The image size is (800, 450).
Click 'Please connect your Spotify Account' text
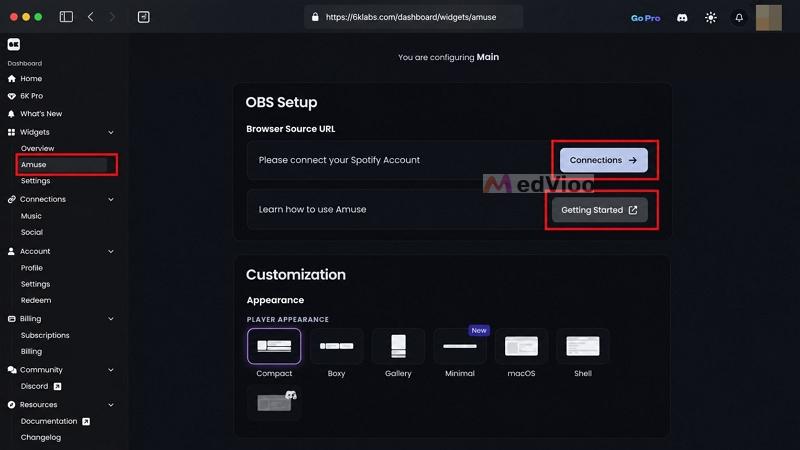point(339,160)
